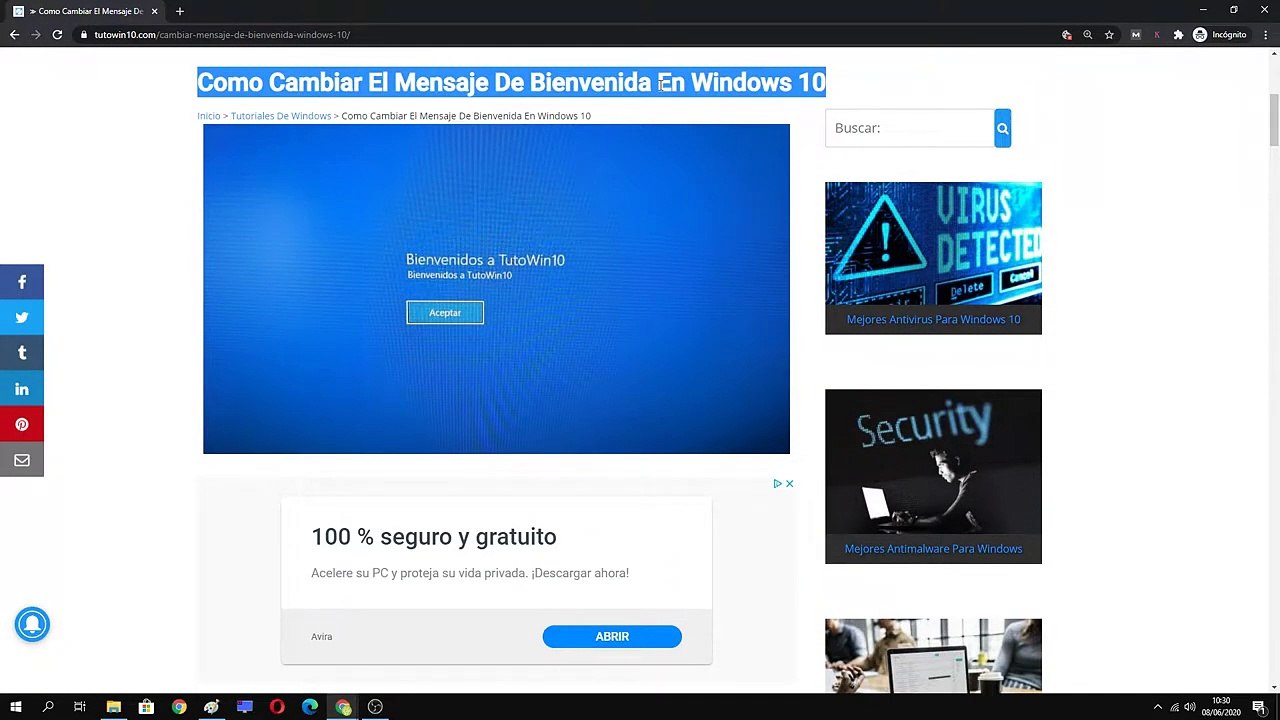The image size is (1280, 720).
Task: View site information via the padlock icon
Action: 84,35
